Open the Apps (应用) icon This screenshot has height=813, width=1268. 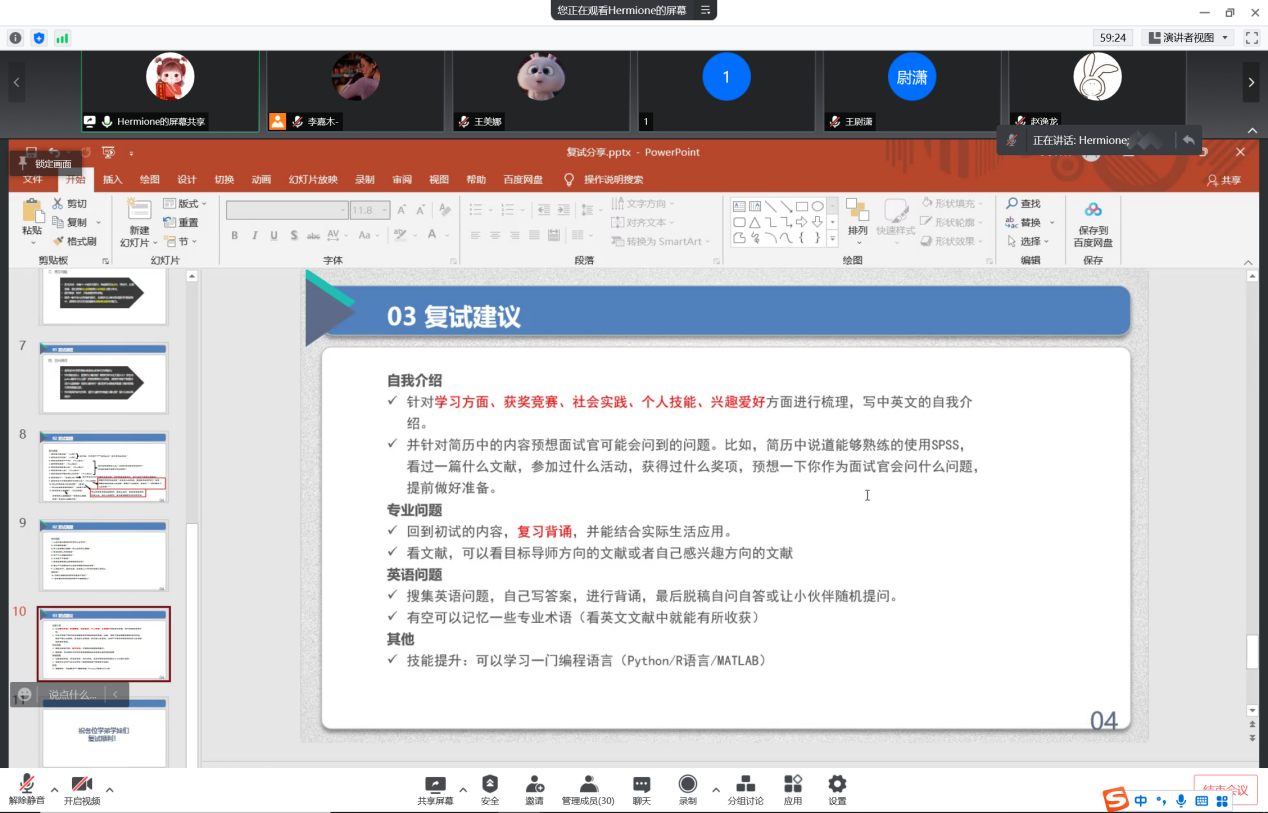pyautogui.click(x=793, y=785)
